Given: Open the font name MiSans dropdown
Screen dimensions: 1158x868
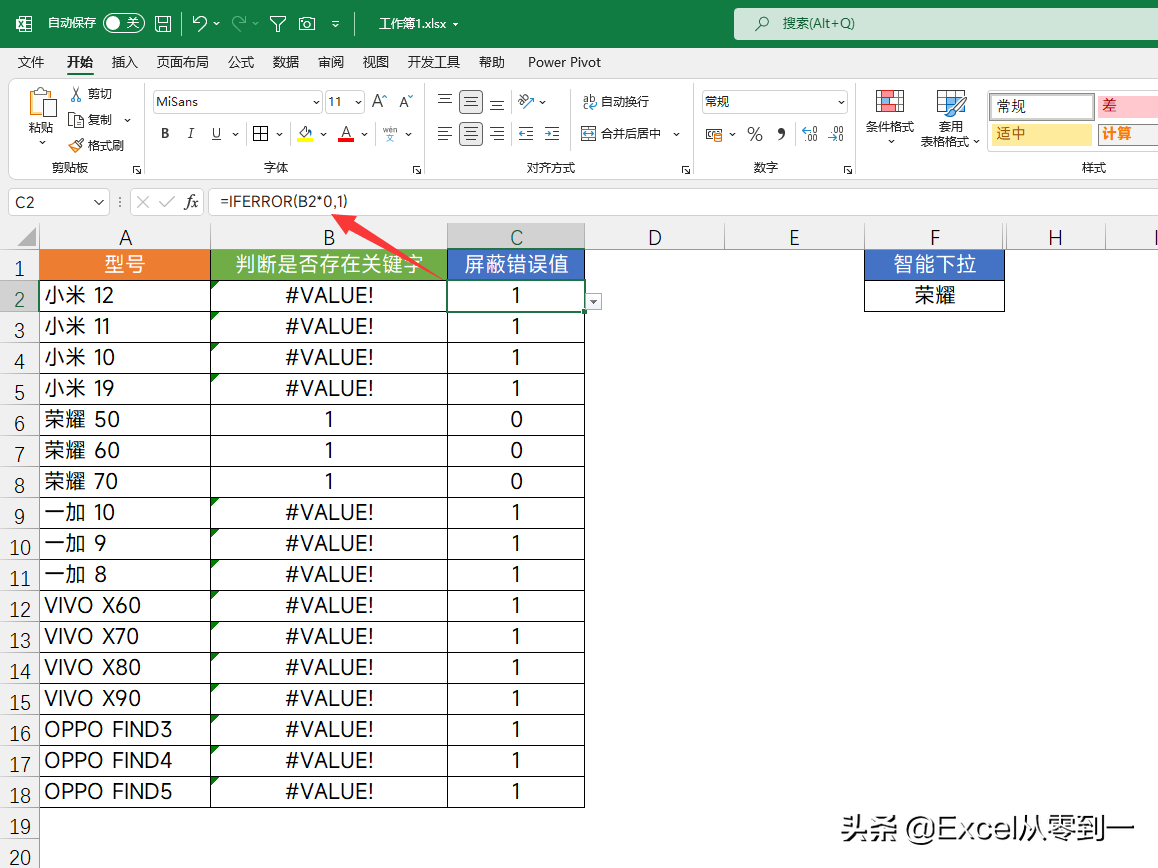Looking at the screenshot, I should 316,102.
